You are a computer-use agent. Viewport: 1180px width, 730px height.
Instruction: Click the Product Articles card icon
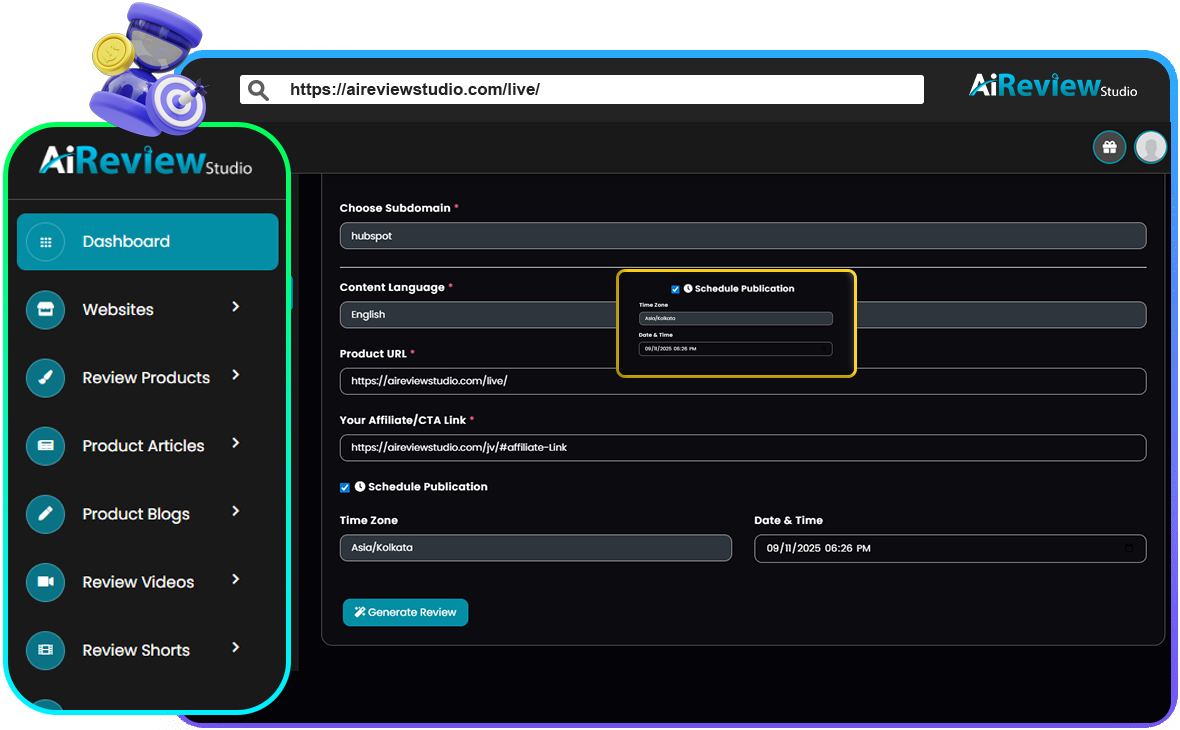pos(45,446)
